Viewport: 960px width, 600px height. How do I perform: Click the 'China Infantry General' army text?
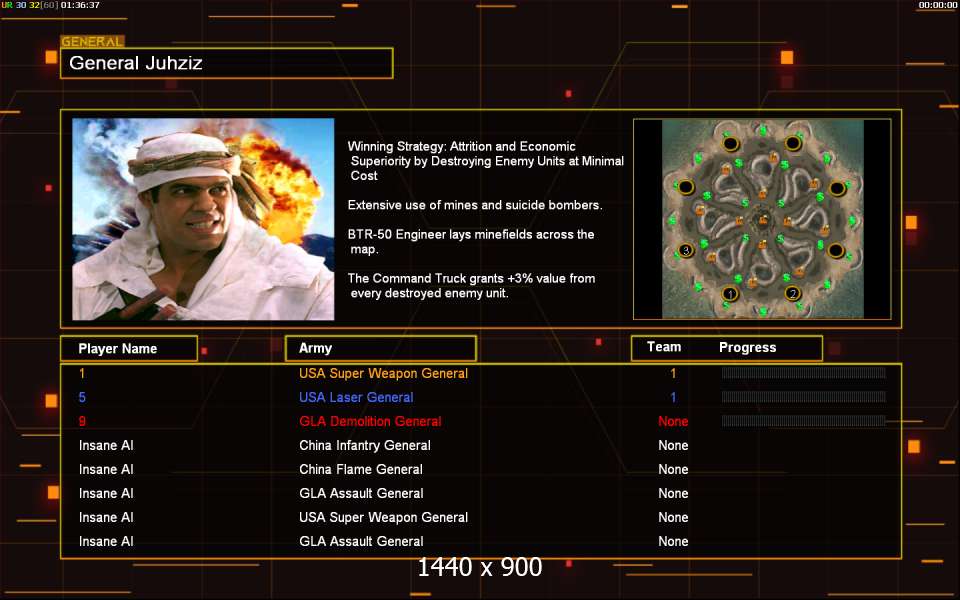click(x=365, y=445)
